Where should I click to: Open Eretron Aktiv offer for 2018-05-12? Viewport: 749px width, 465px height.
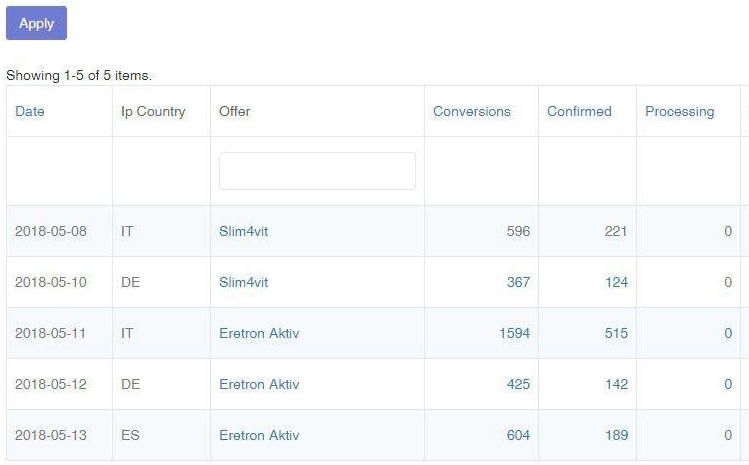[259, 384]
